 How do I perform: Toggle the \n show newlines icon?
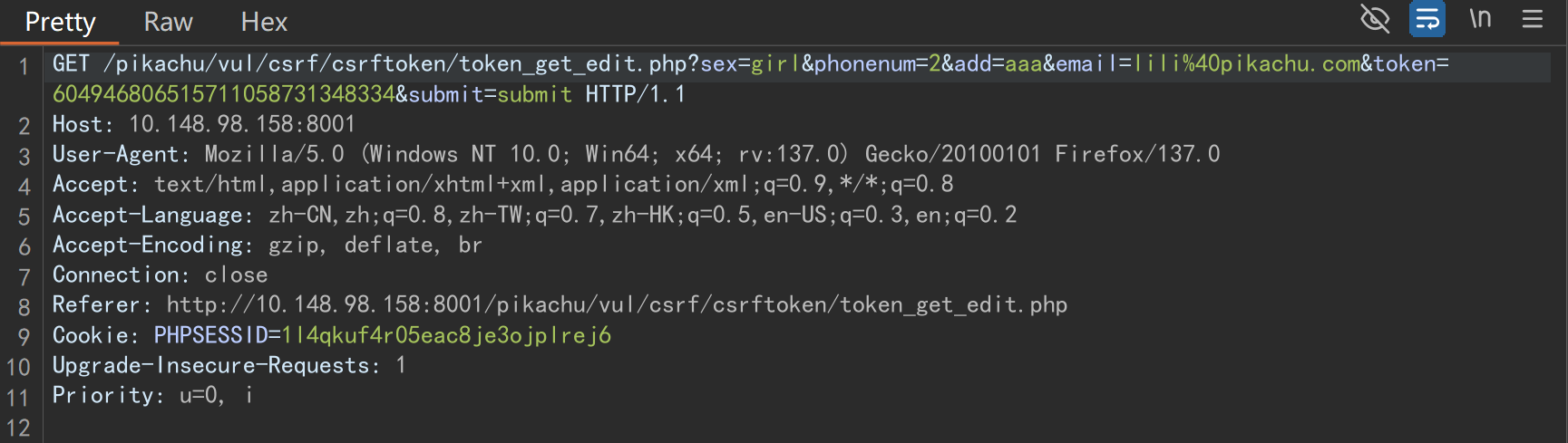(x=1480, y=18)
